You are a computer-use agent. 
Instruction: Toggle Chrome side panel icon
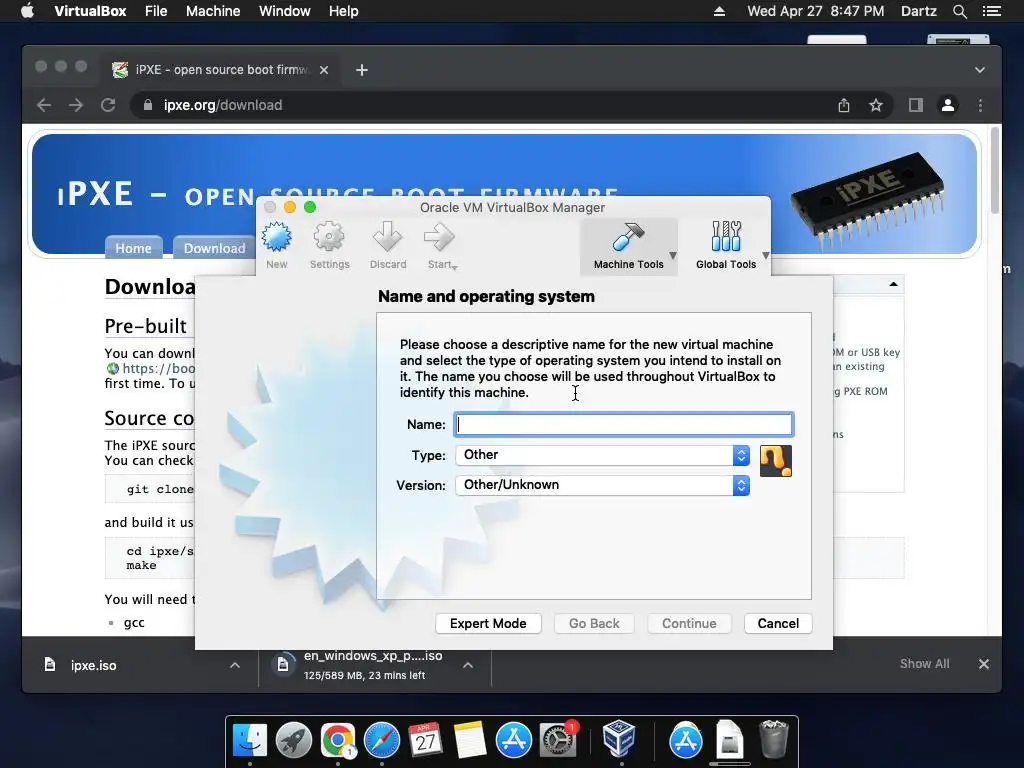tap(916, 105)
